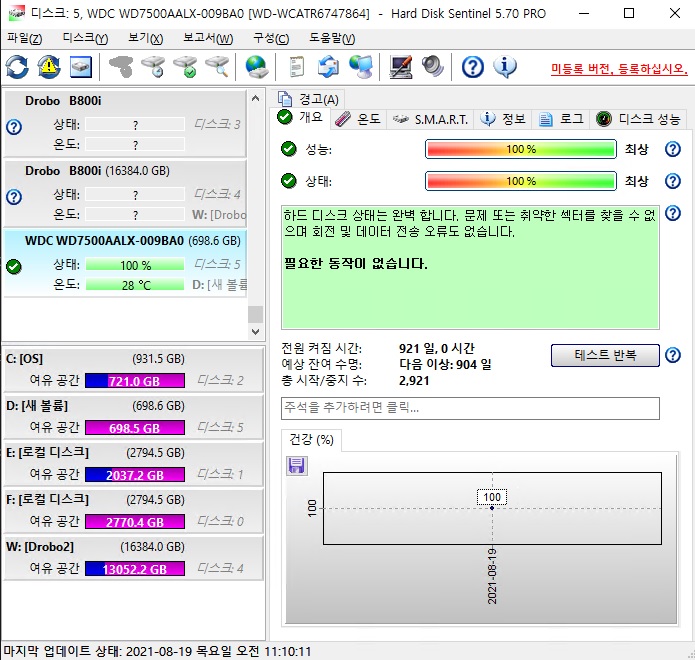This screenshot has width=695, height=660.
Task: Open the 도움말(V) menu
Action: click(x=332, y=39)
